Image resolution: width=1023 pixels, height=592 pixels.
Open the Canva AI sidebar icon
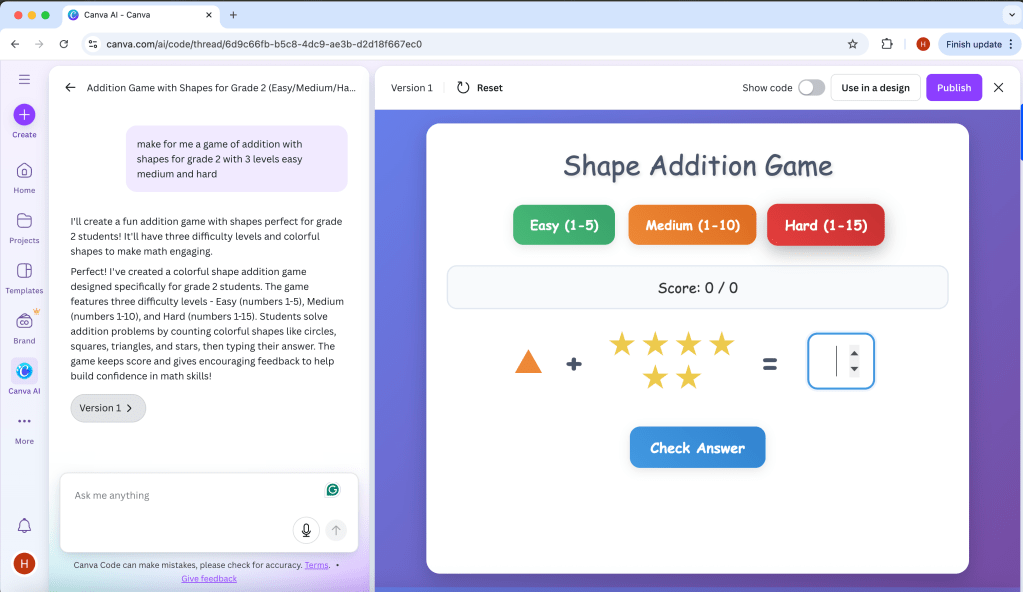coord(24,371)
